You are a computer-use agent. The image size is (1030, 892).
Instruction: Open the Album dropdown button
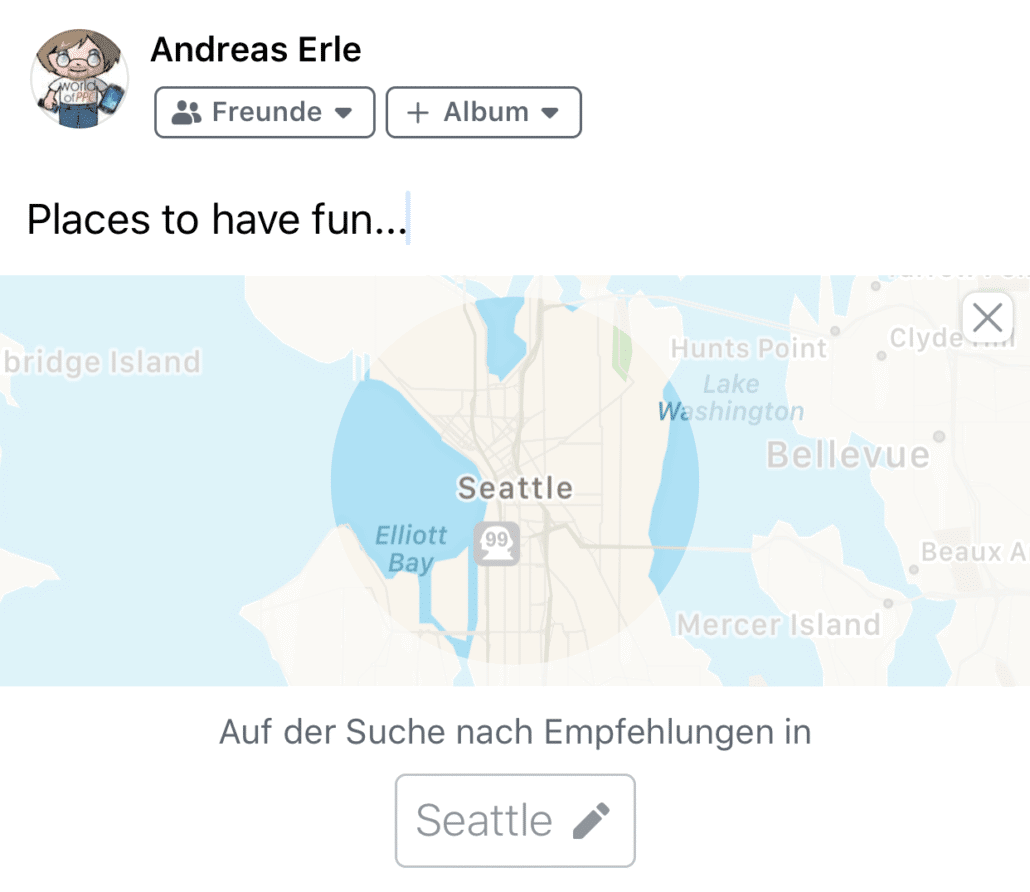[x=483, y=112]
